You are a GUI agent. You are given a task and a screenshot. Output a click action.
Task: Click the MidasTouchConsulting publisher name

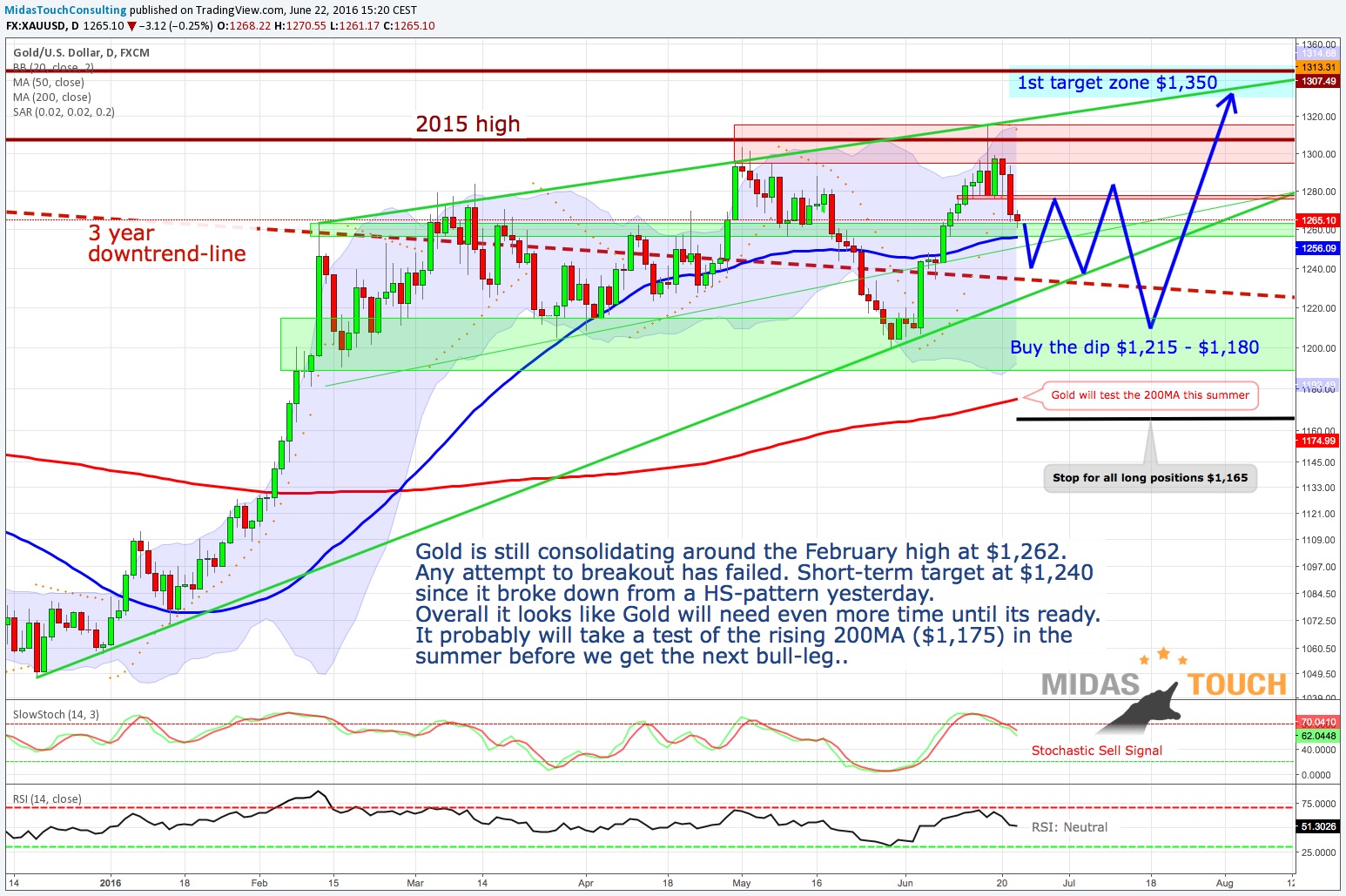pyautogui.click(x=66, y=10)
